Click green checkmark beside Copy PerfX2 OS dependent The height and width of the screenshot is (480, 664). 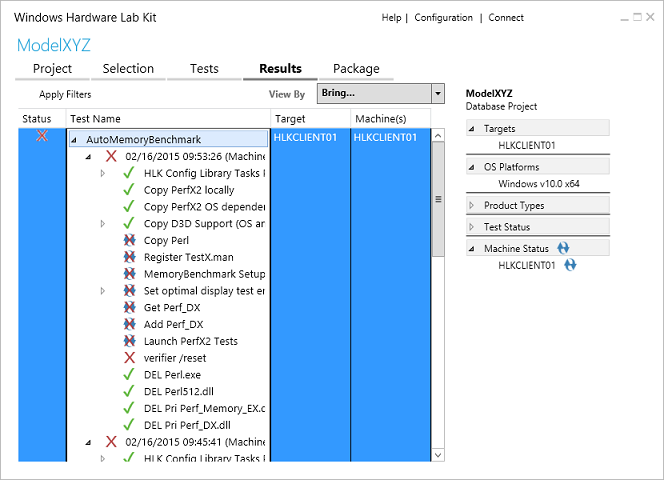pos(129,207)
